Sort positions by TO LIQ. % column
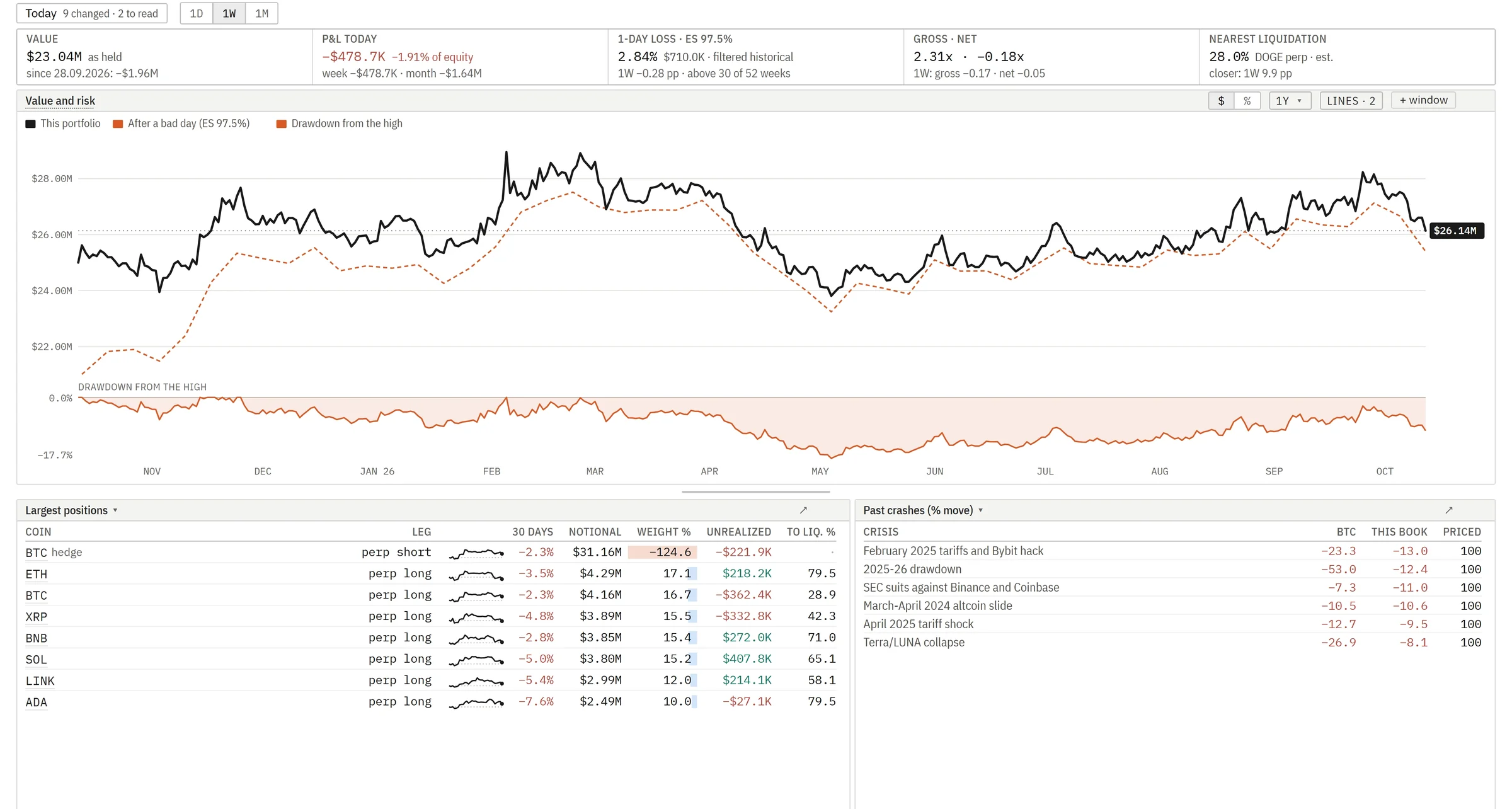The height and width of the screenshot is (809, 1512). (x=811, y=532)
